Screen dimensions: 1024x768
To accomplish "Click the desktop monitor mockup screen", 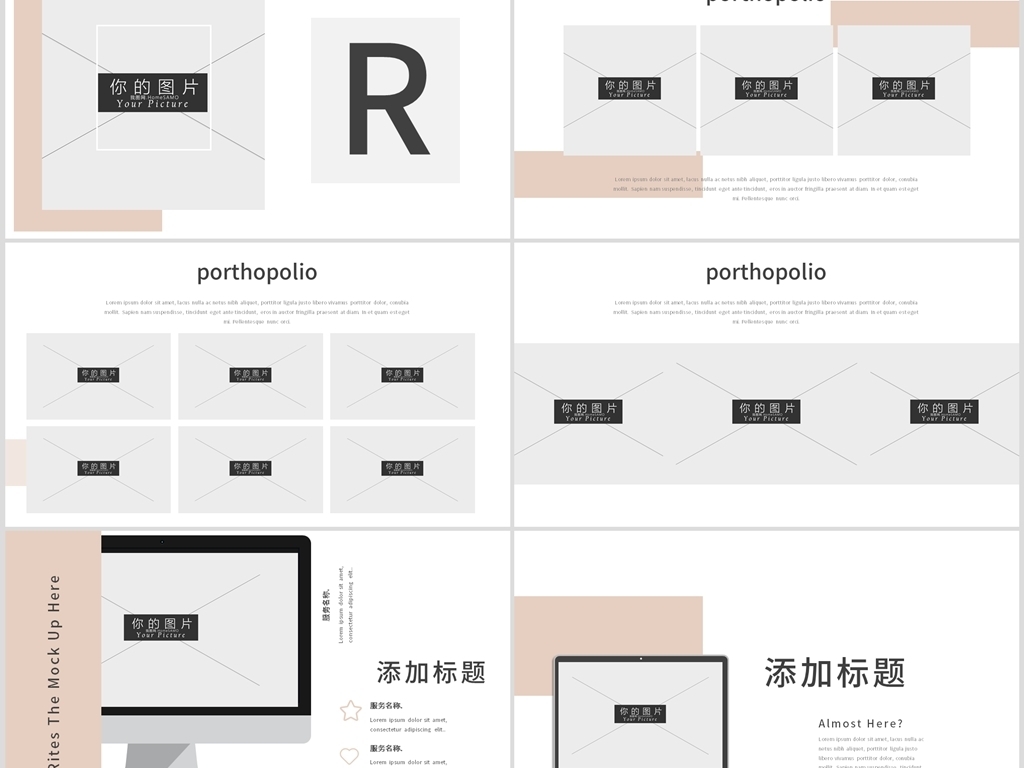I will [205, 630].
